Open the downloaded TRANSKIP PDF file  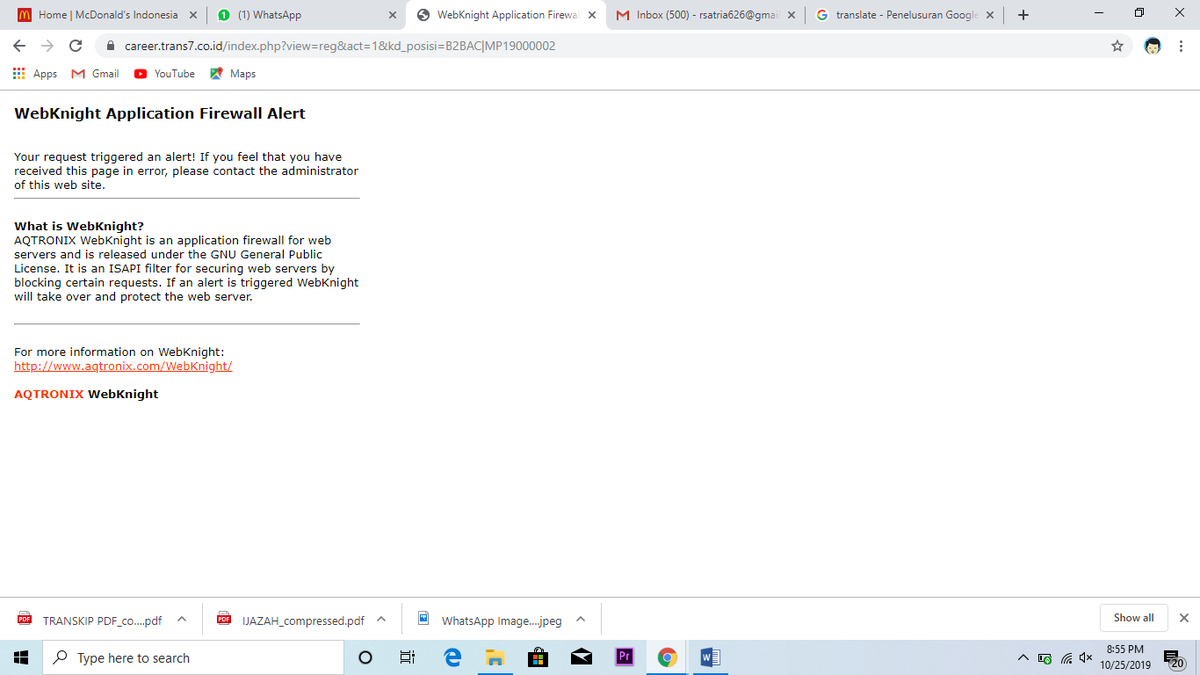click(90, 621)
